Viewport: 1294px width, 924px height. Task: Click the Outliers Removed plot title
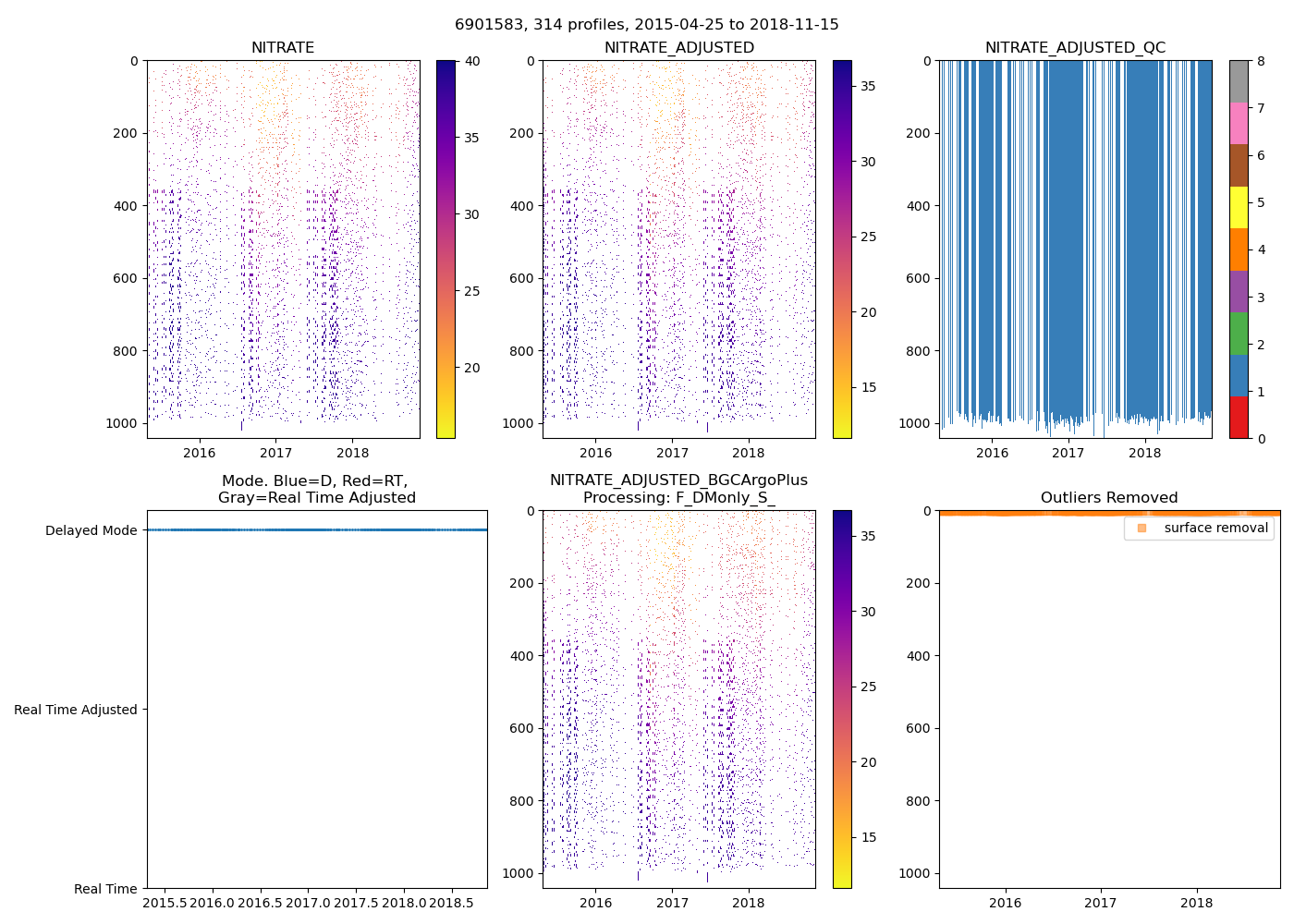pyautogui.click(x=1109, y=498)
